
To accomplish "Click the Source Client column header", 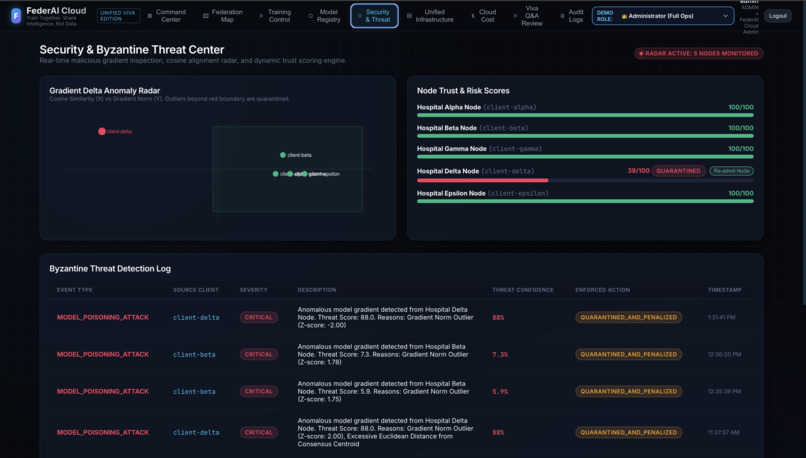I will pos(196,290).
